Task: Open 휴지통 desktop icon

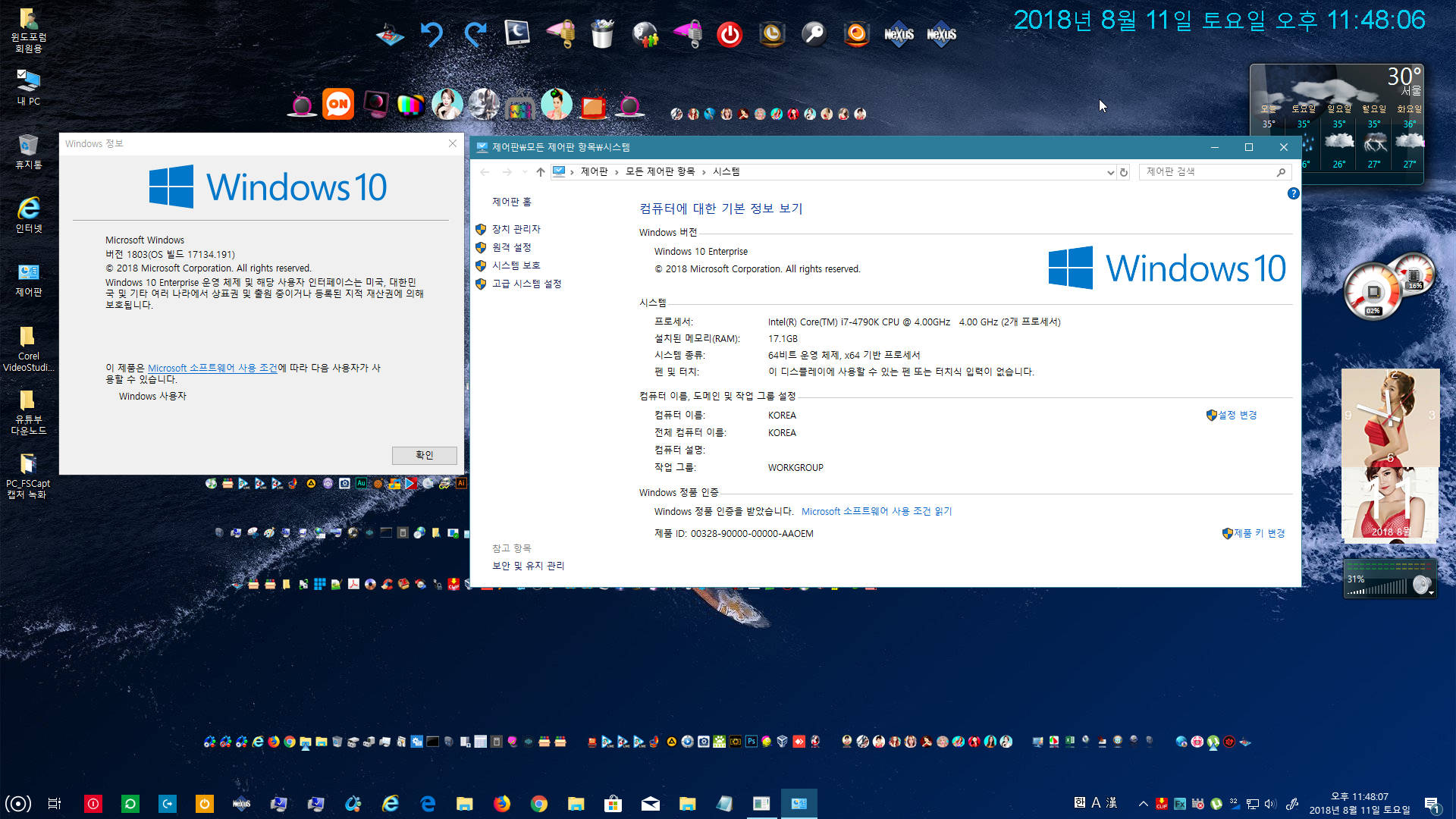Action: pyautogui.click(x=28, y=151)
